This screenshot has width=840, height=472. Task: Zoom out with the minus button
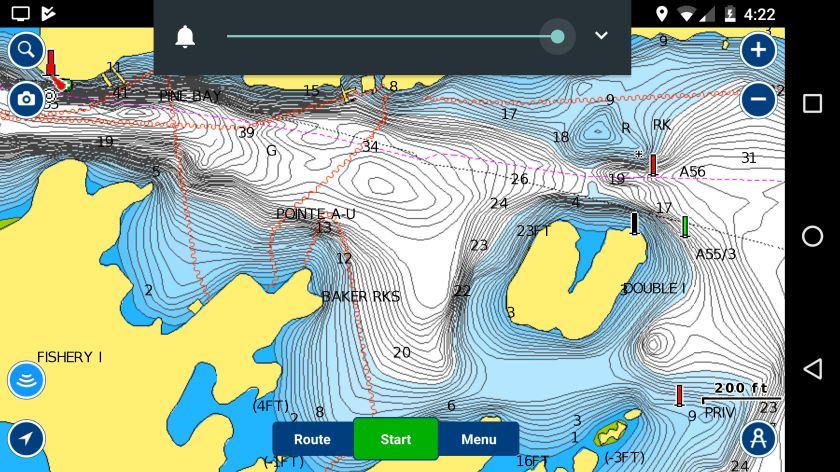tap(758, 99)
